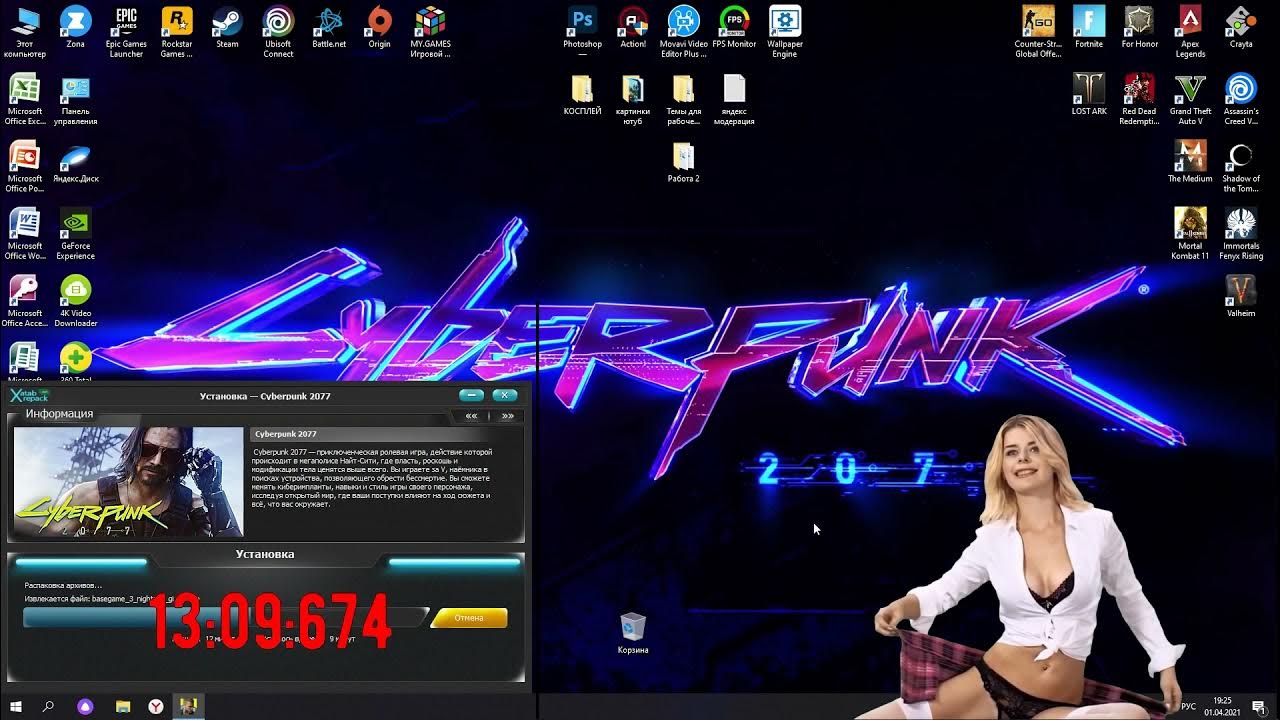Image resolution: width=1280 pixels, height=720 pixels.
Task: Select Immortals Fenyx Rising icon
Action: point(1241,234)
